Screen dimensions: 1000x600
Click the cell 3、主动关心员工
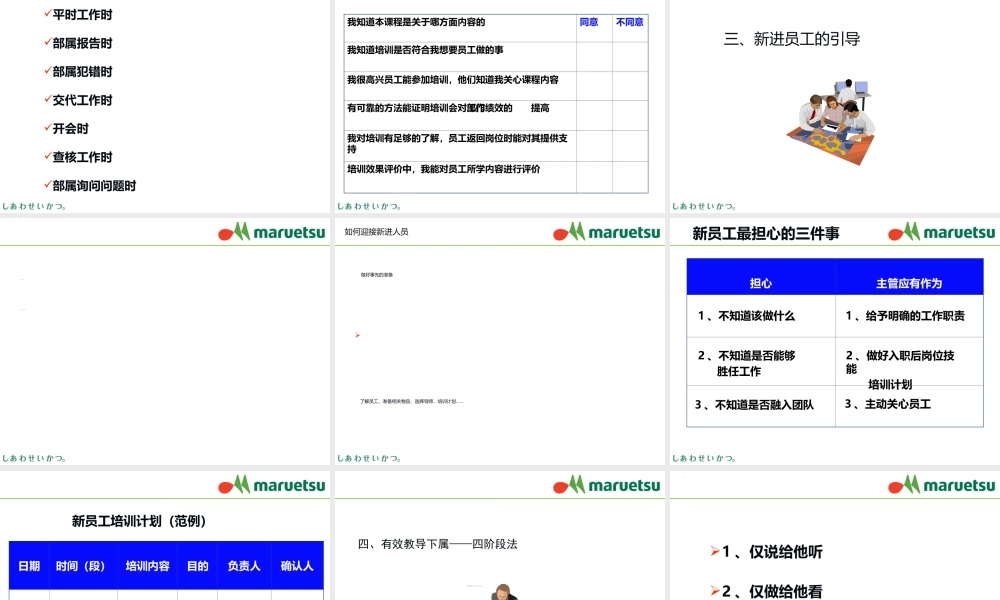[x=909, y=405]
